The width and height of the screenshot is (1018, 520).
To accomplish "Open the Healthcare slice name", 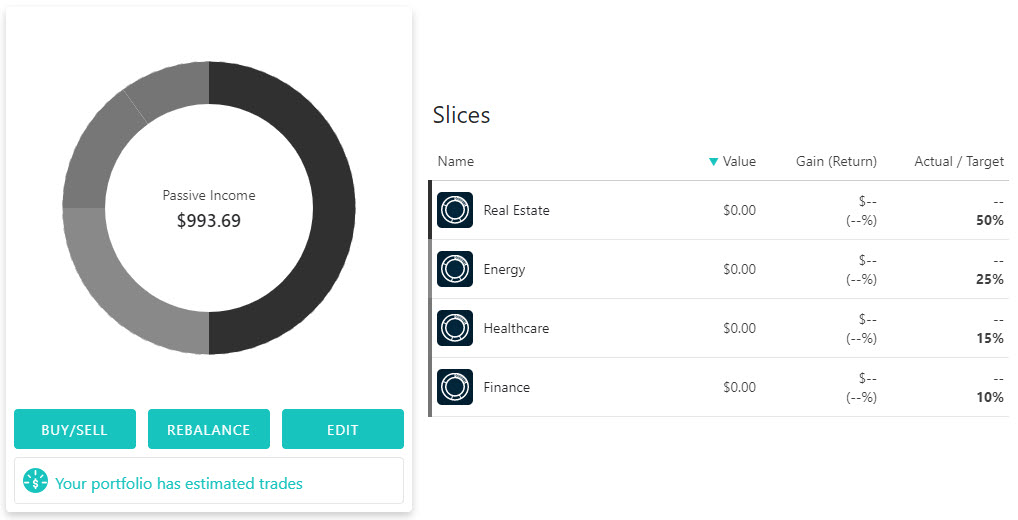I will pyautogui.click(x=516, y=328).
